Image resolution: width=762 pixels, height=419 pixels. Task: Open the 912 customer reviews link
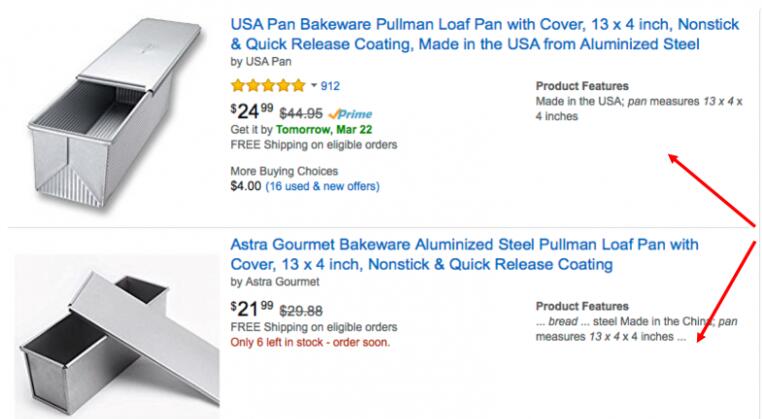coord(330,86)
